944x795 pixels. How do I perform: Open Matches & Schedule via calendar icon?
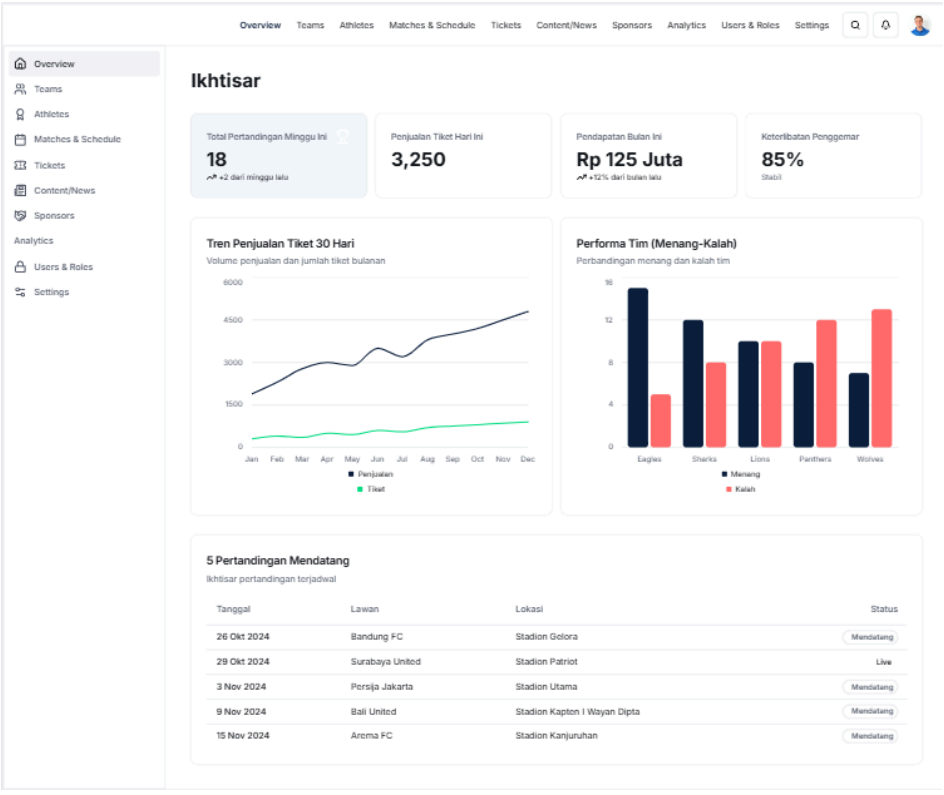click(x=20, y=139)
